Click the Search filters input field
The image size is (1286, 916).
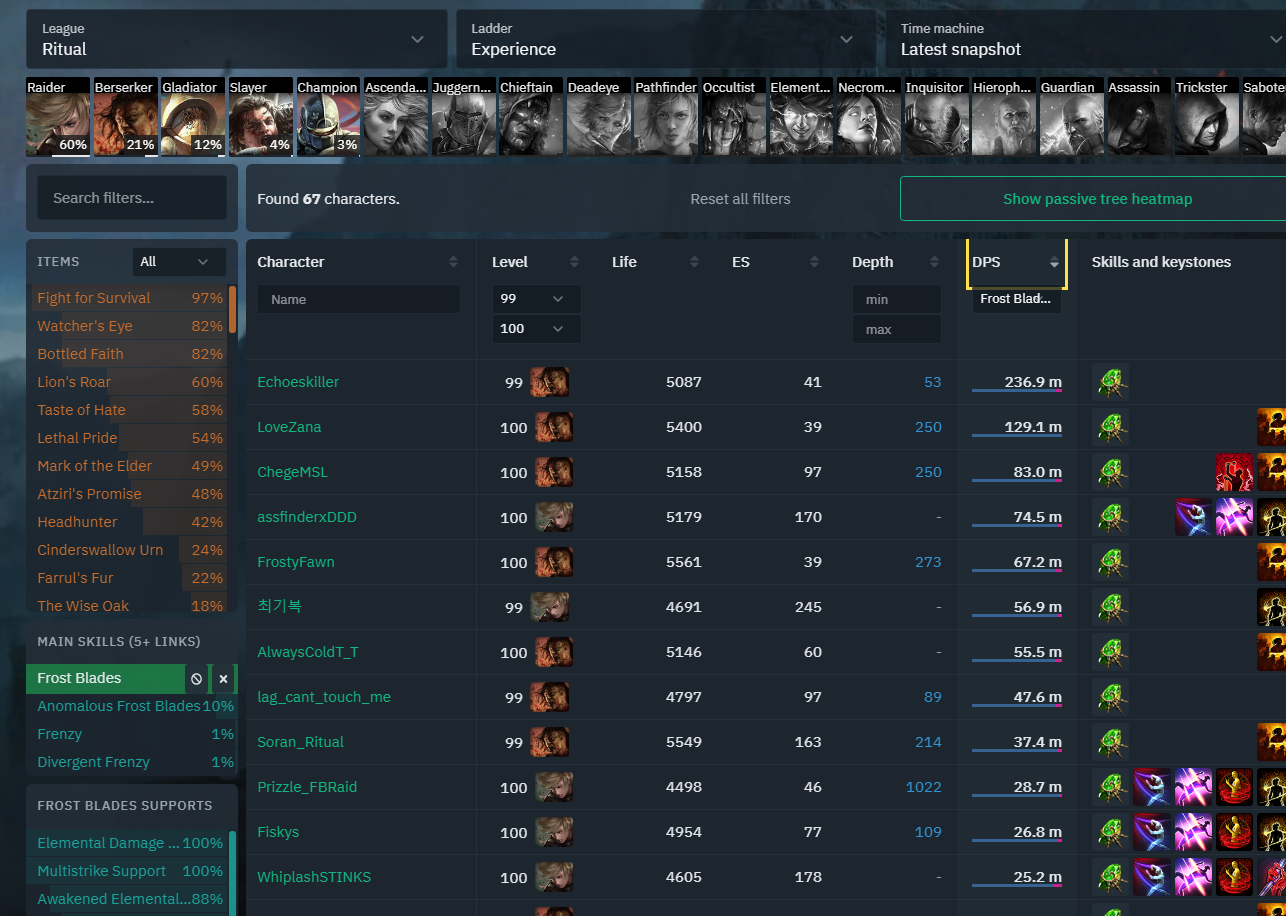132,198
